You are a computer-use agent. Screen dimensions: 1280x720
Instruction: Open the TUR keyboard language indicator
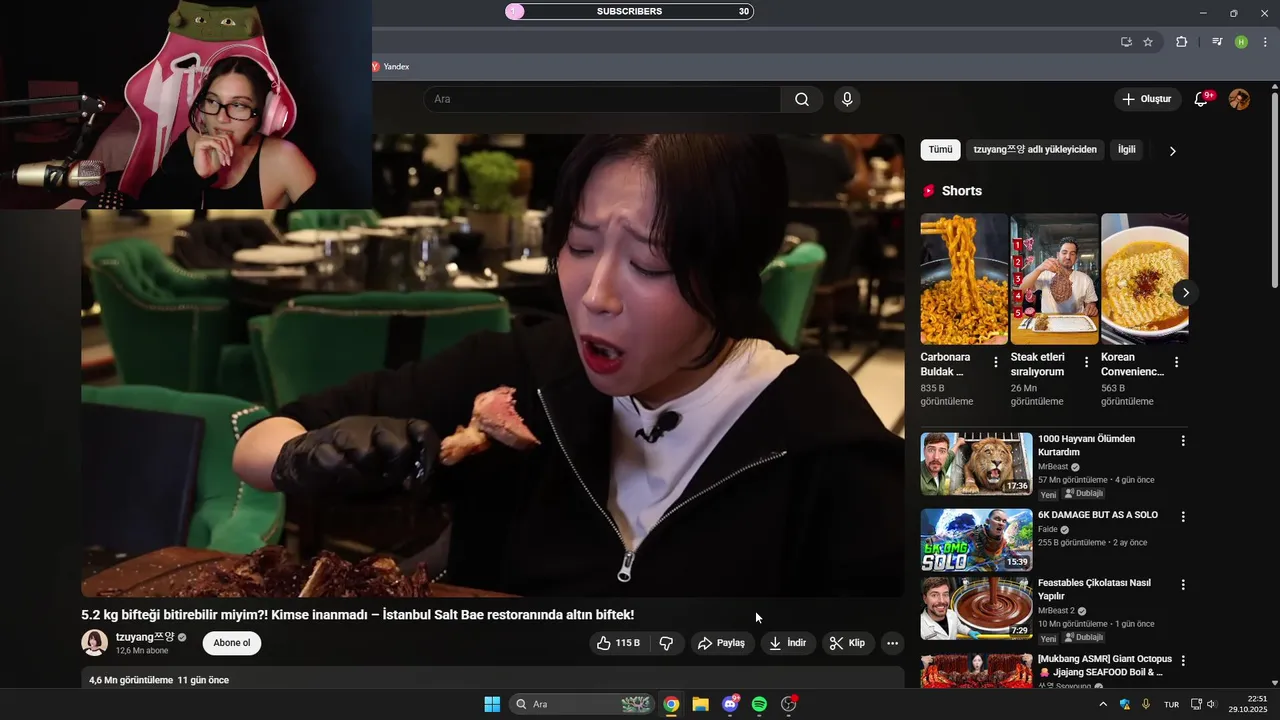click(1171, 704)
